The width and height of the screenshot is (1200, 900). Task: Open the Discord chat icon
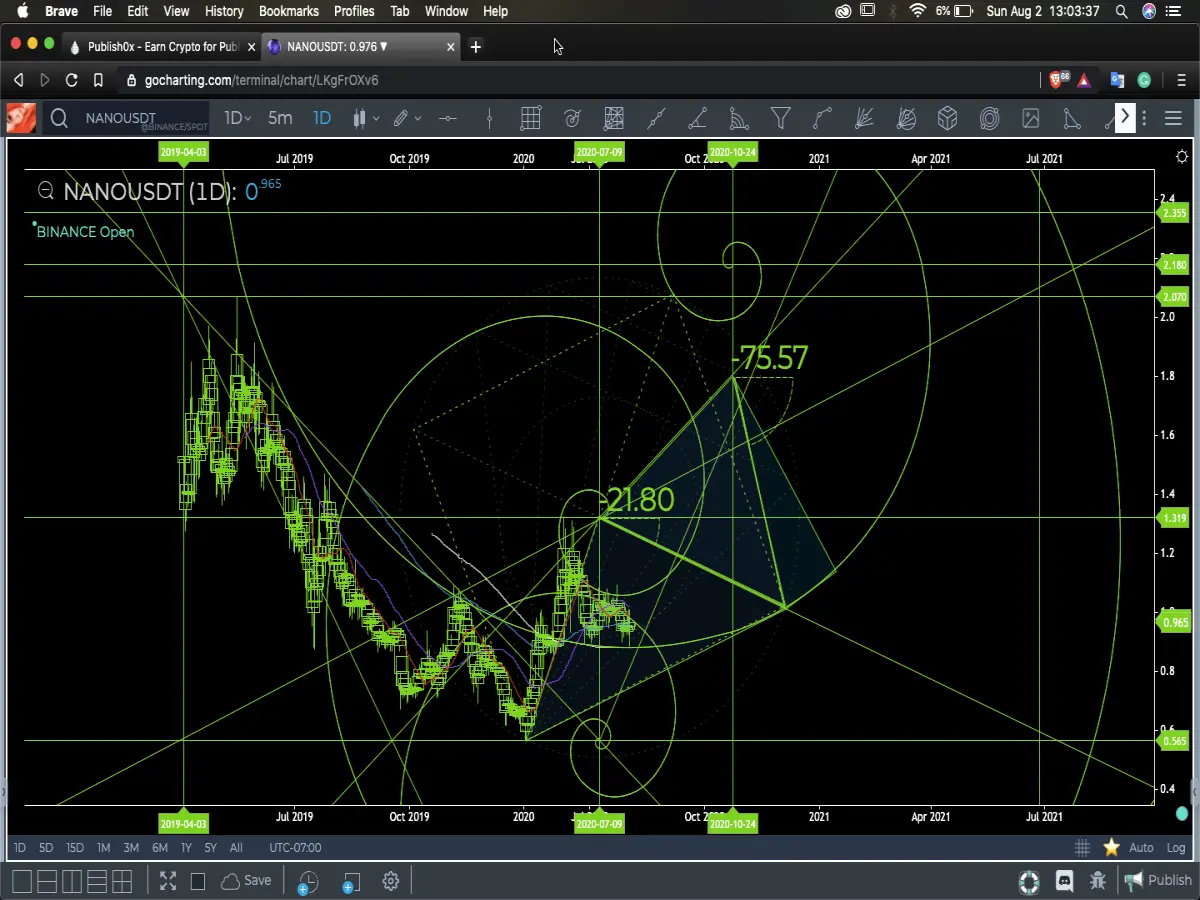[x=1064, y=881]
